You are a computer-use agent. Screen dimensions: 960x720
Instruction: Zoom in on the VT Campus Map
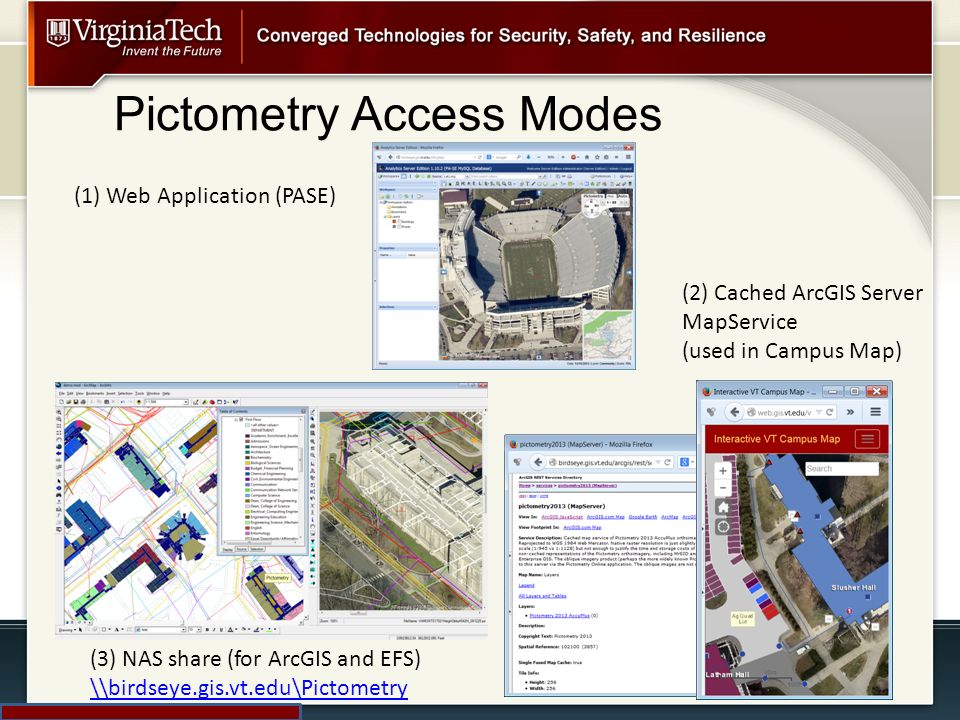pos(723,470)
